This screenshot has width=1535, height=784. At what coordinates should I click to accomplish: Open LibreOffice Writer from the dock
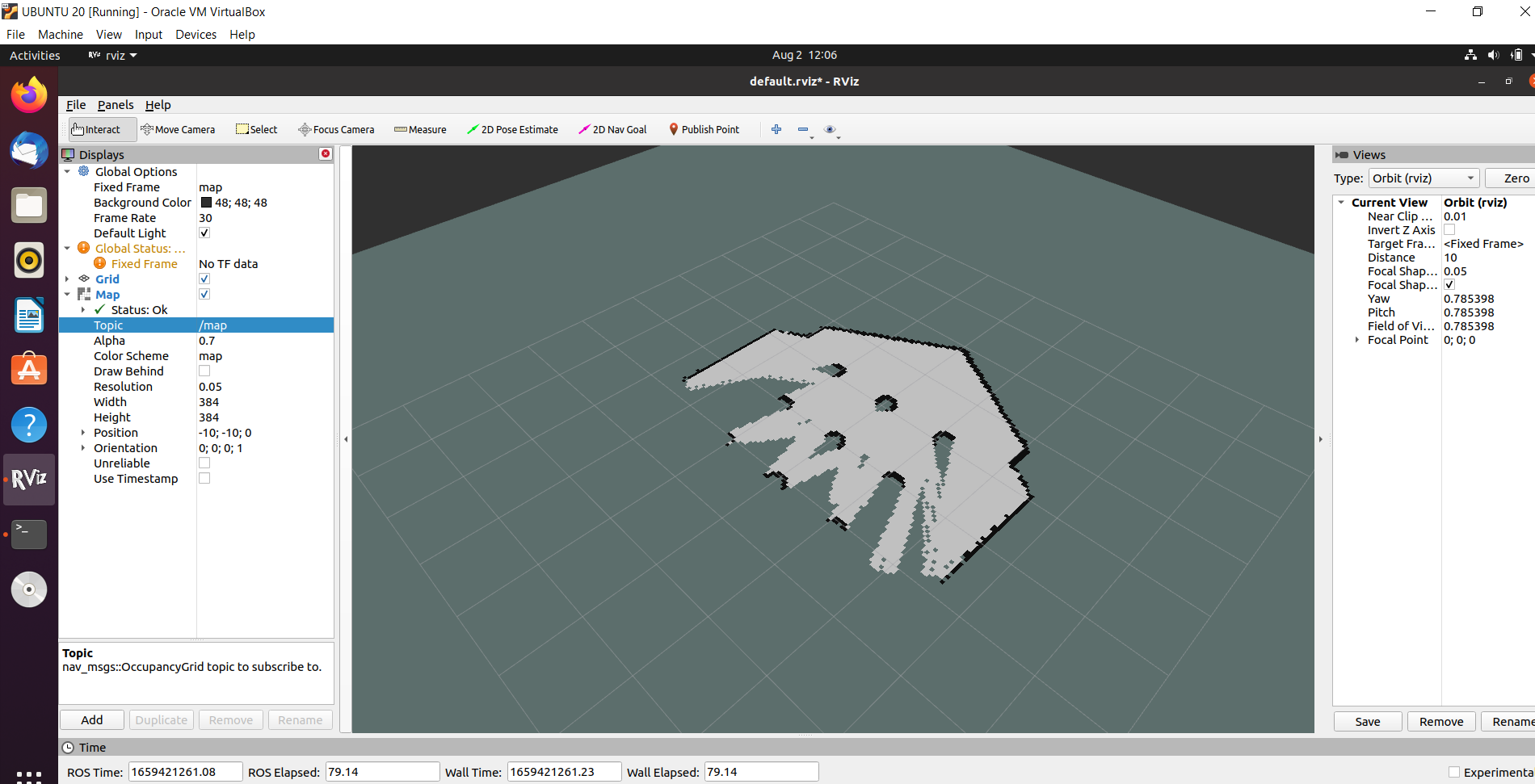(x=29, y=315)
